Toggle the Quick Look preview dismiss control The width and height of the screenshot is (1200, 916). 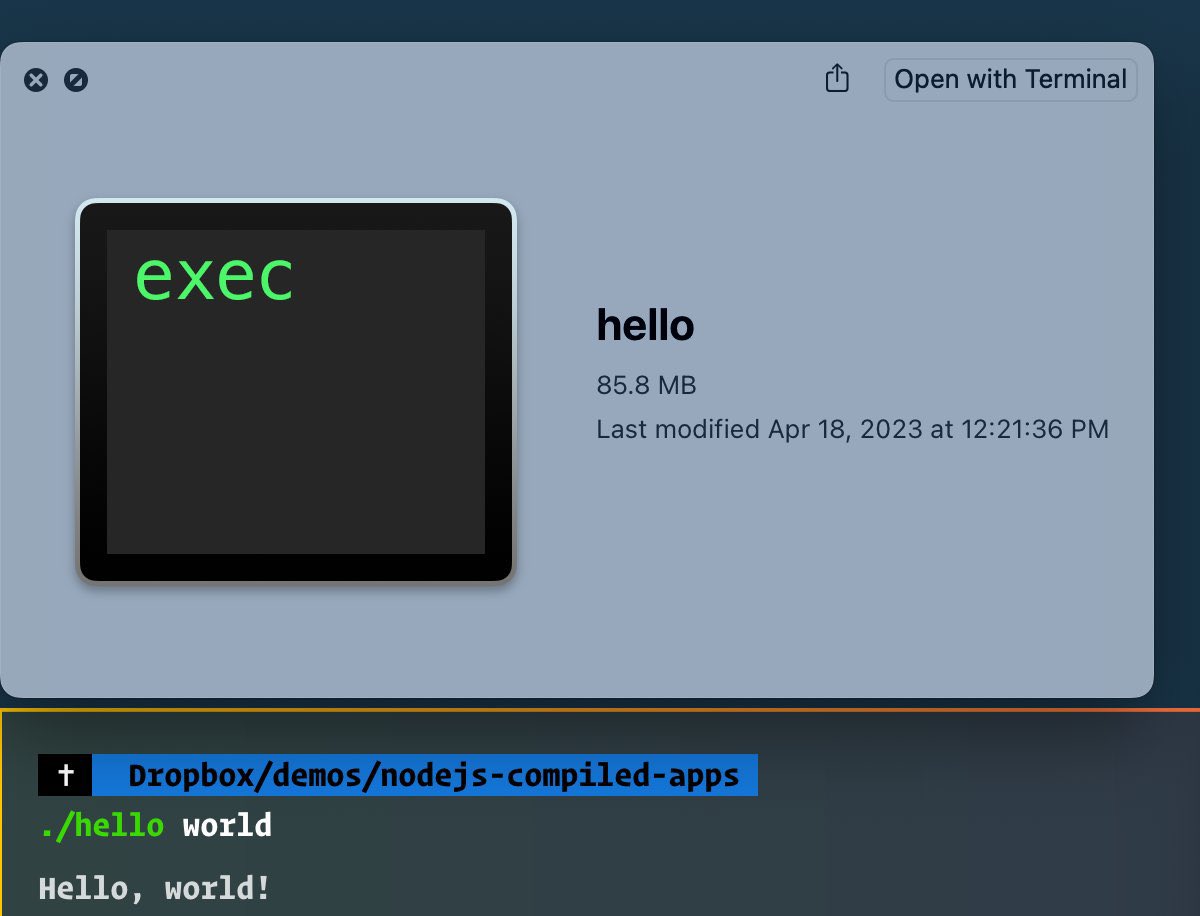pos(37,80)
